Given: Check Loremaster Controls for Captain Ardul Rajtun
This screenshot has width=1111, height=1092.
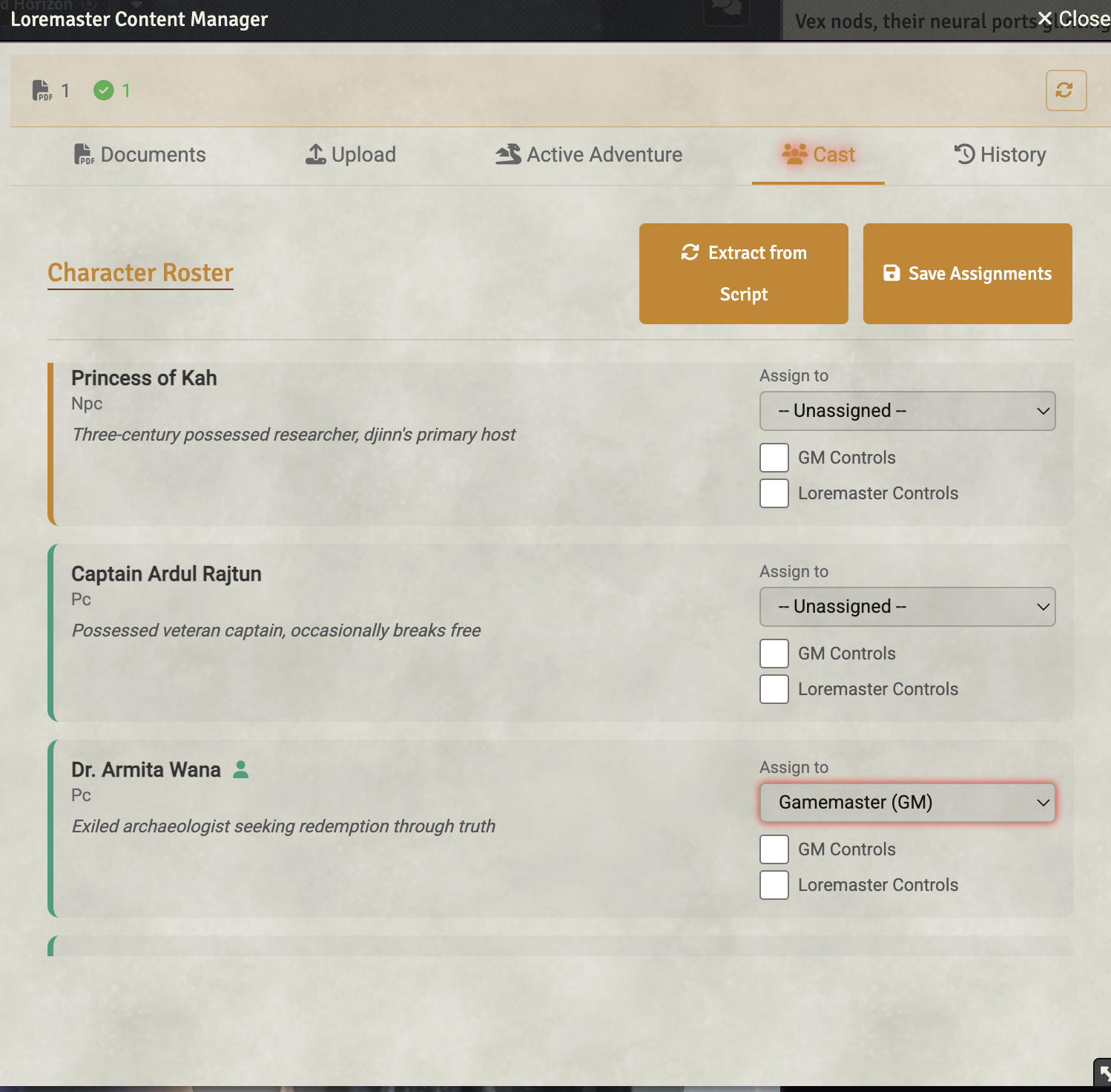Looking at the screenshot, I should tap(774, 689).
